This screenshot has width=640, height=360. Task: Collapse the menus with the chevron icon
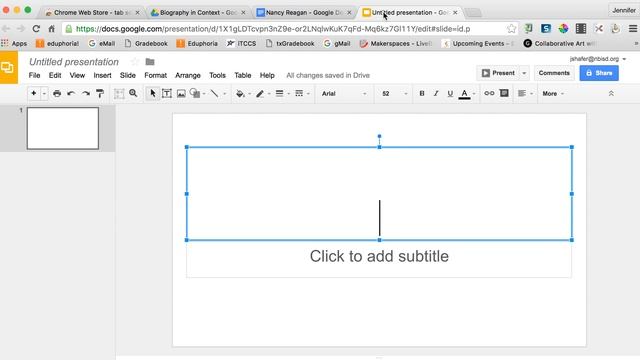click(x=611, y=93)
